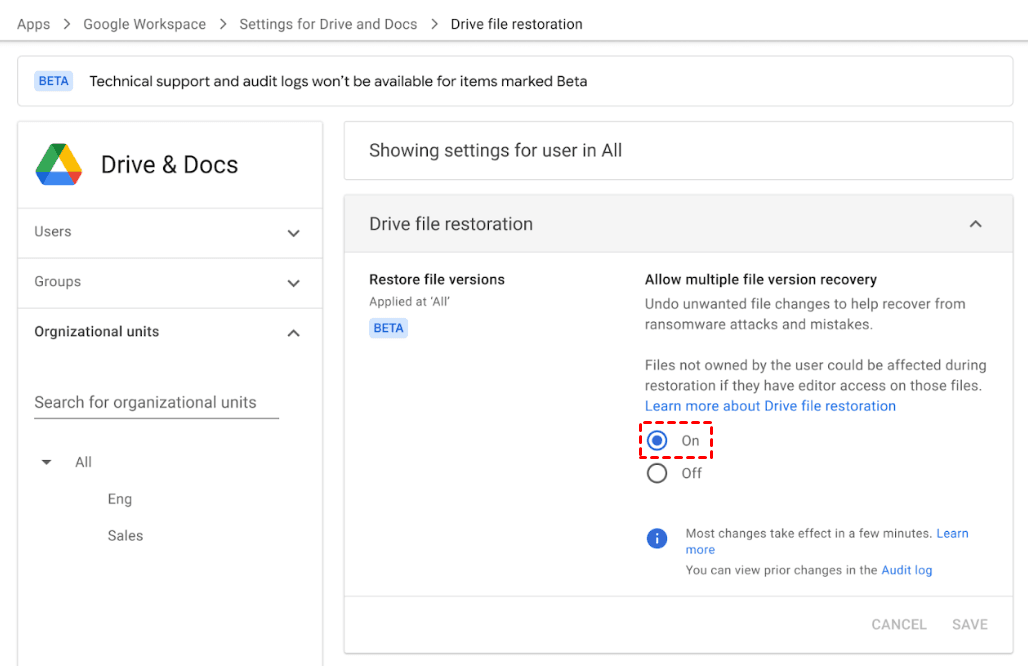Image resolution: width=1028 pixels, height=666 pixels.
Task: Click the Search for organizational units field
Action: click(156, 402)
